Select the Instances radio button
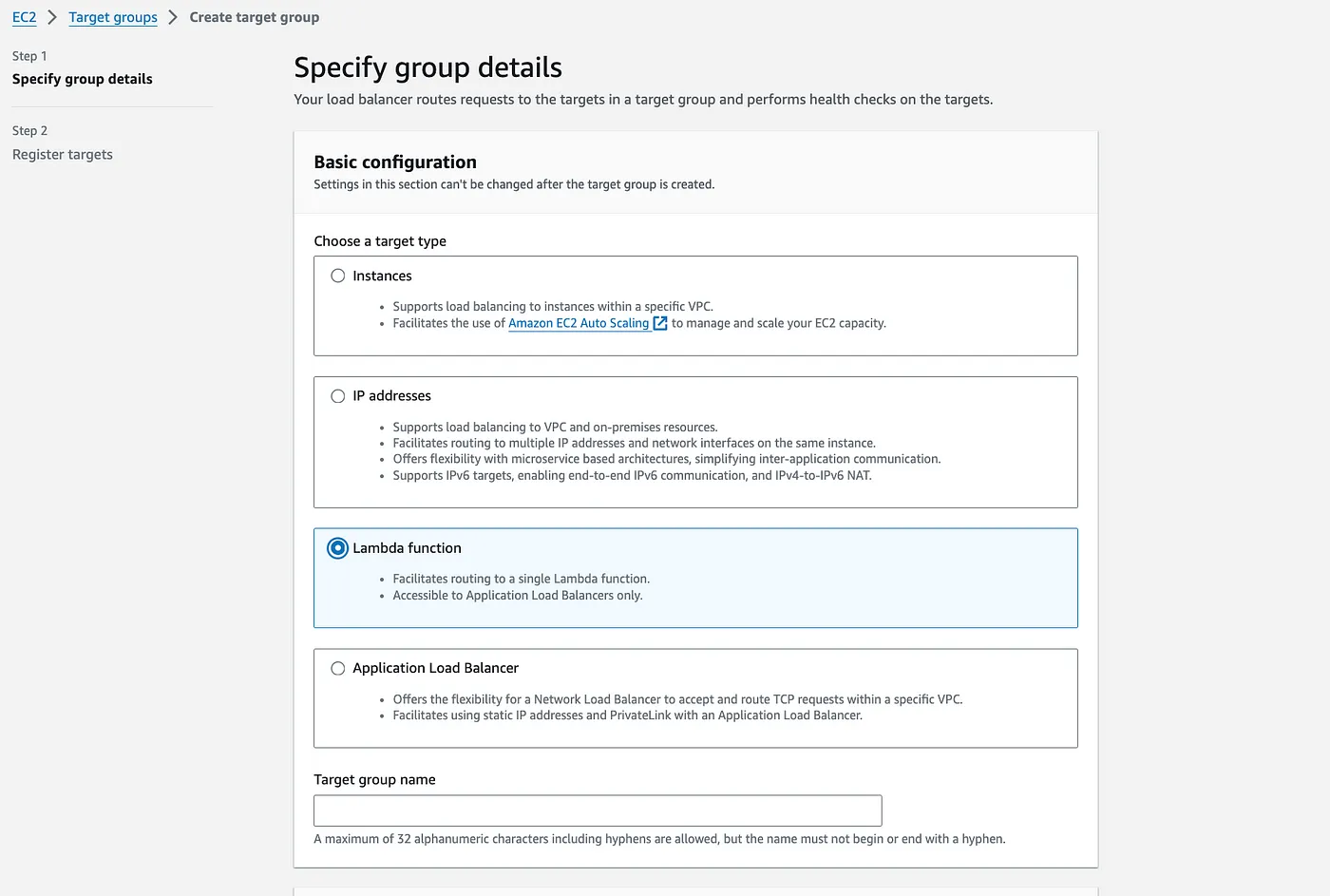Viewport: 1330px width, 896px height. [x=337, y=276]
